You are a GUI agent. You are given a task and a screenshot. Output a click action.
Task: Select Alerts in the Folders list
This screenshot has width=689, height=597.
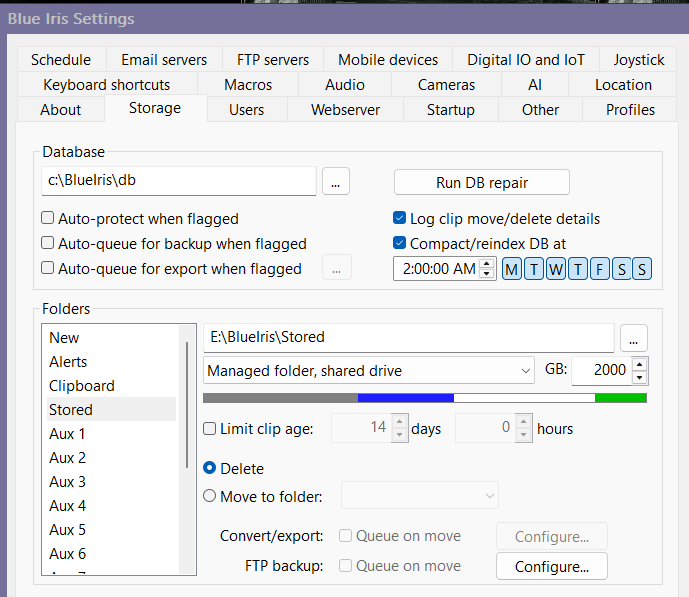pyautogui.click(x=68, y=362)
